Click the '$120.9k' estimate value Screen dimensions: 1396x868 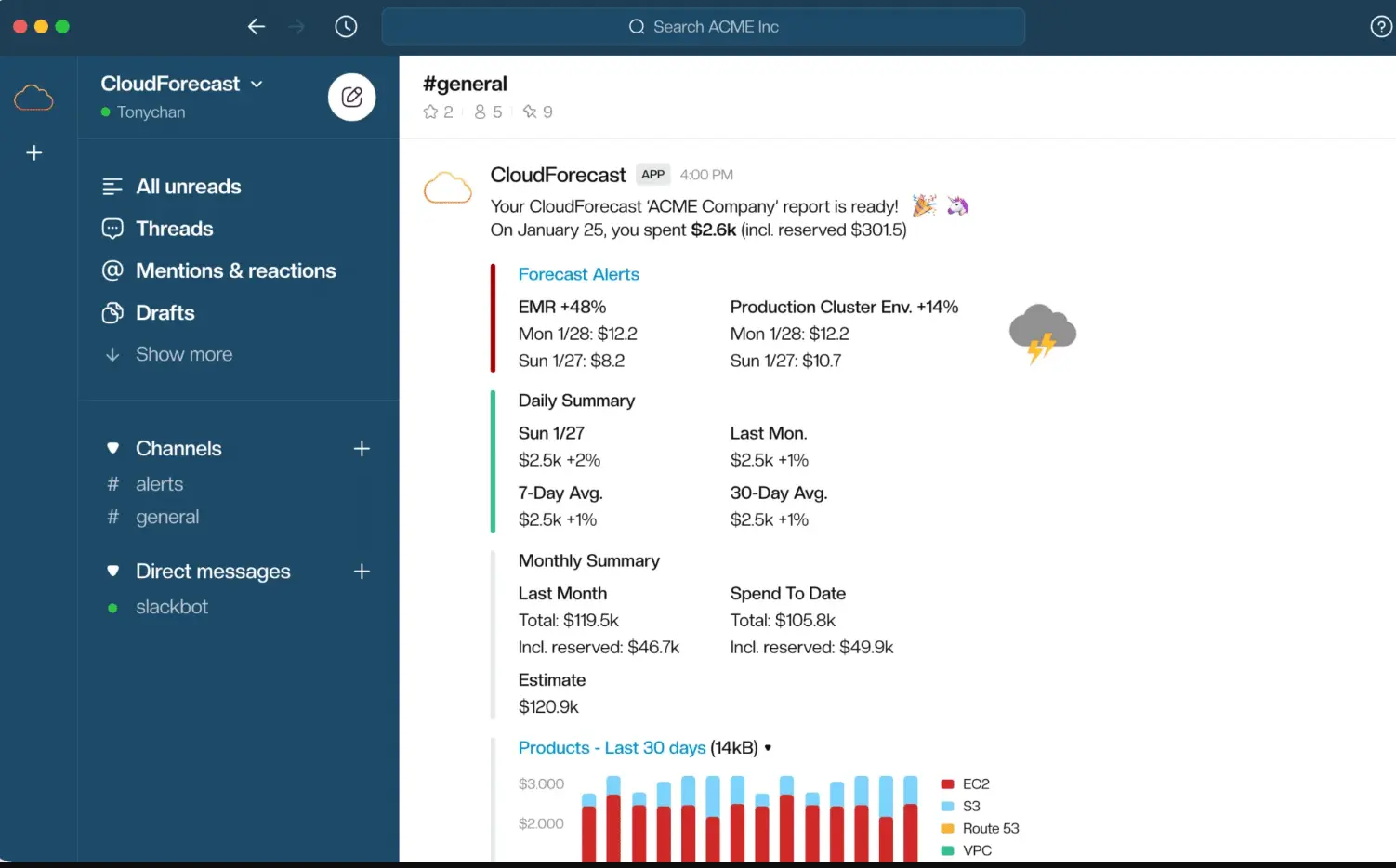[548, 707]
